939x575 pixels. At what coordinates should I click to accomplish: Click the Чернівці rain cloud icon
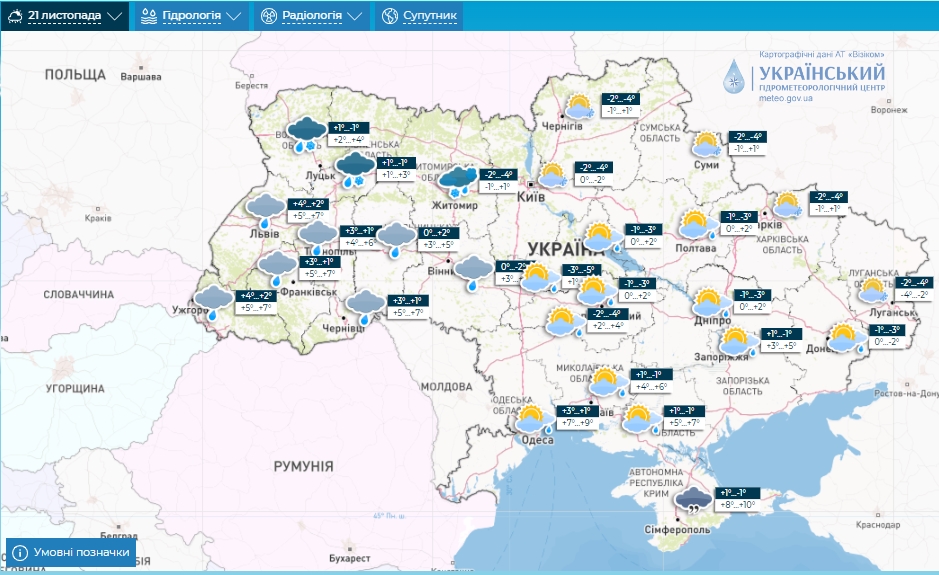(365, 307)
